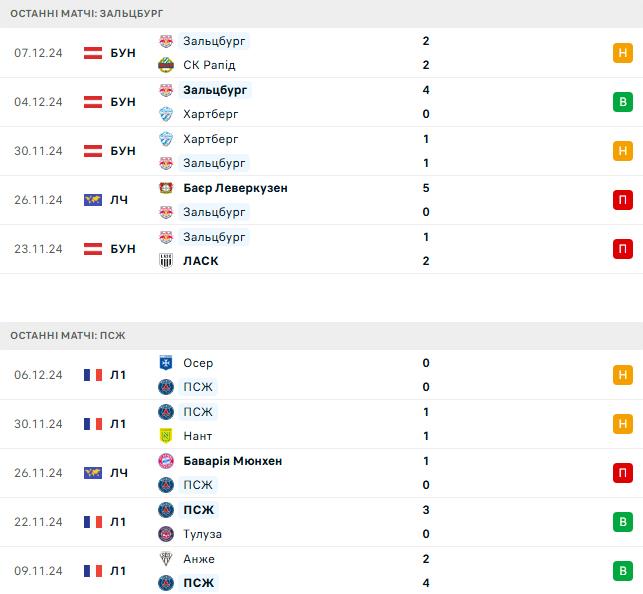Click the ОСТАННІ МАТЧІ: ПСЖ section header
643x594 pixels.
click(322, 336)
